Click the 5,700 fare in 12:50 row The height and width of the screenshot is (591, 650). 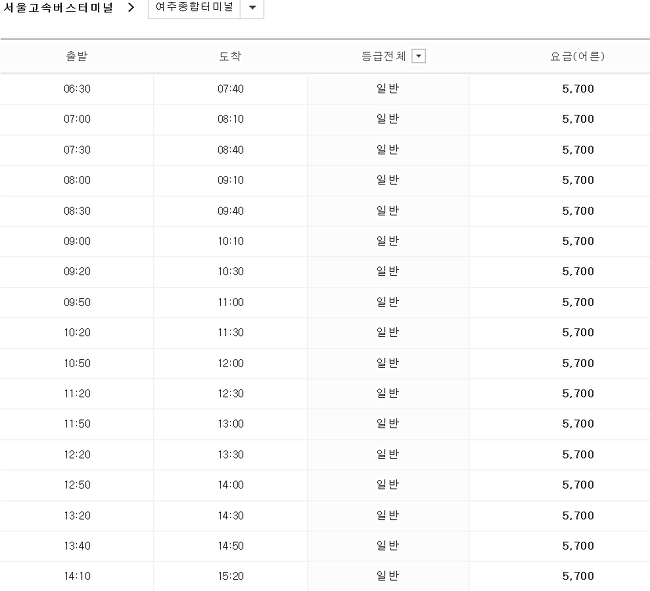tap(578, 484)
